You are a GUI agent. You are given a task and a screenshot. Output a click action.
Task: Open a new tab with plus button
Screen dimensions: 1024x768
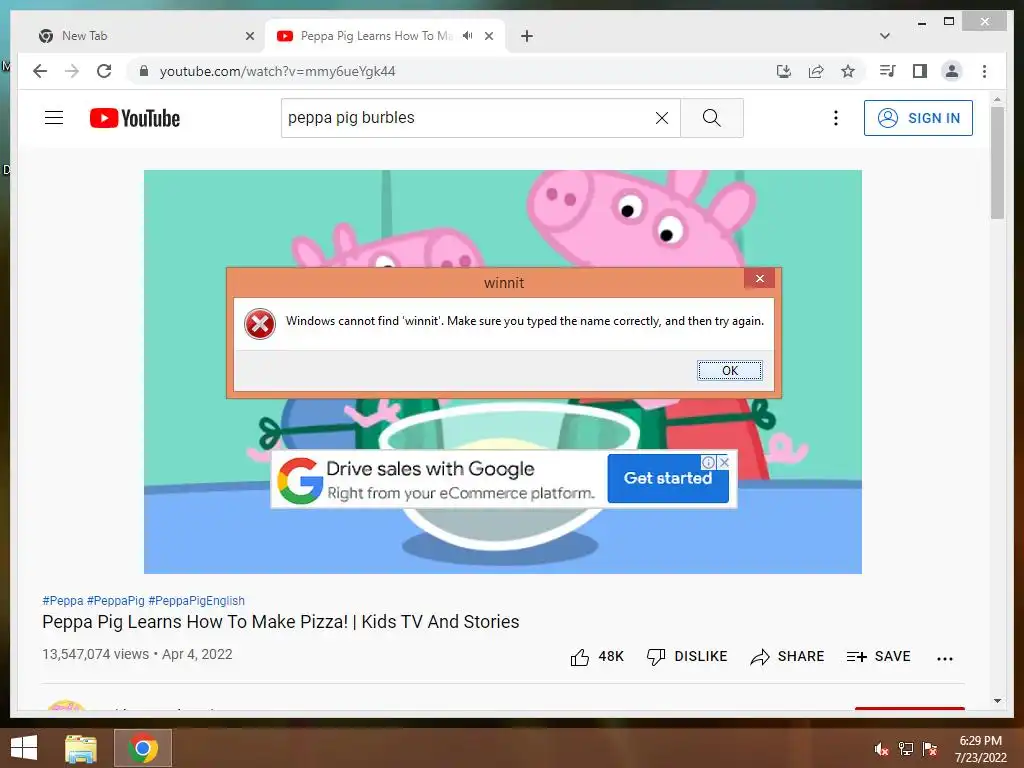pos(527,36)
